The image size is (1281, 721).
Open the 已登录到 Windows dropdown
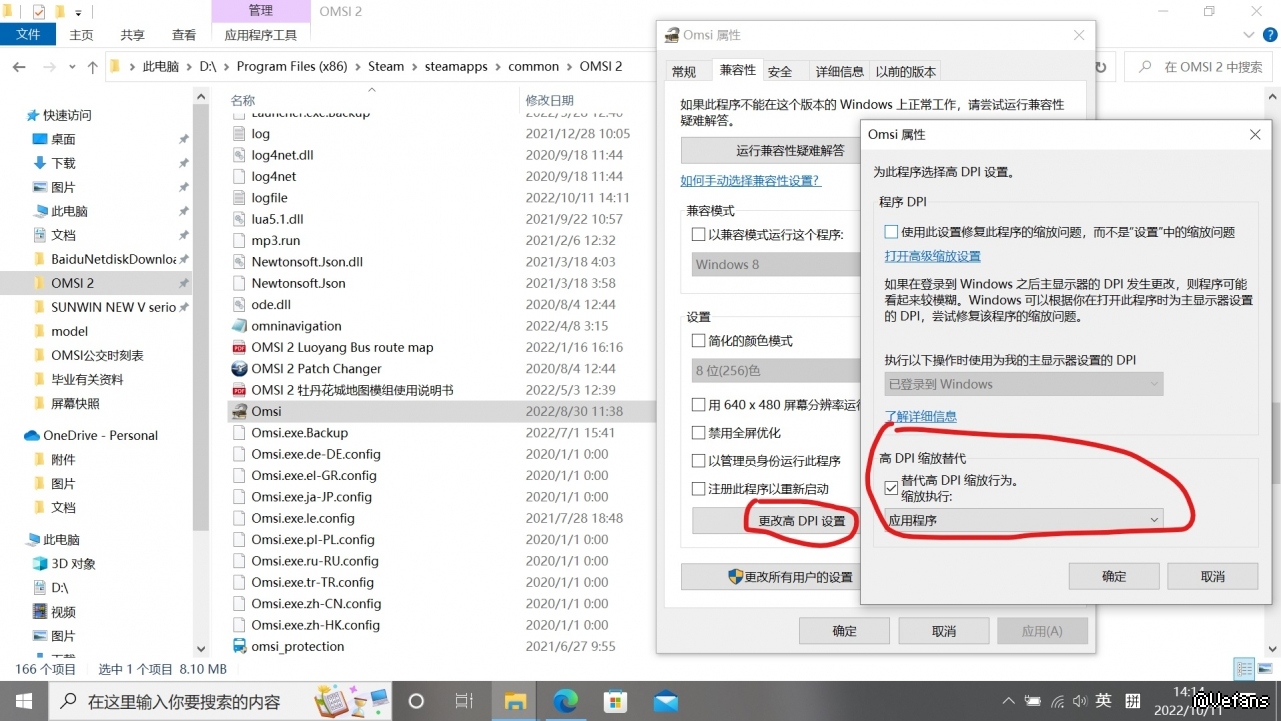coord(1024,384)
